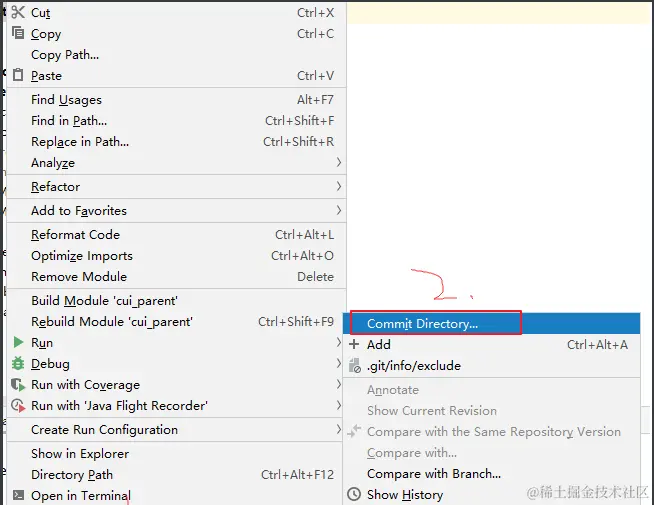Image resolution: width=654 pixels, height=505 pixels.
Task: Click Build Module 'cui_parent'
Action: click(104, 301)
